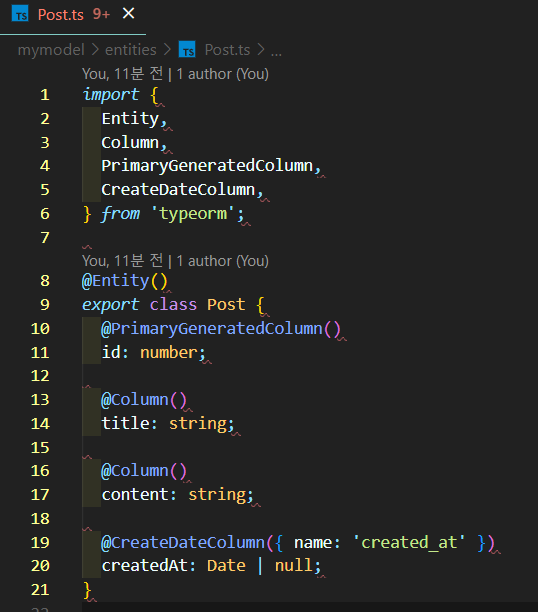This screenshot has height=612, width=538.
Task: Click the number type on line 11
Action: pos(169,352)
